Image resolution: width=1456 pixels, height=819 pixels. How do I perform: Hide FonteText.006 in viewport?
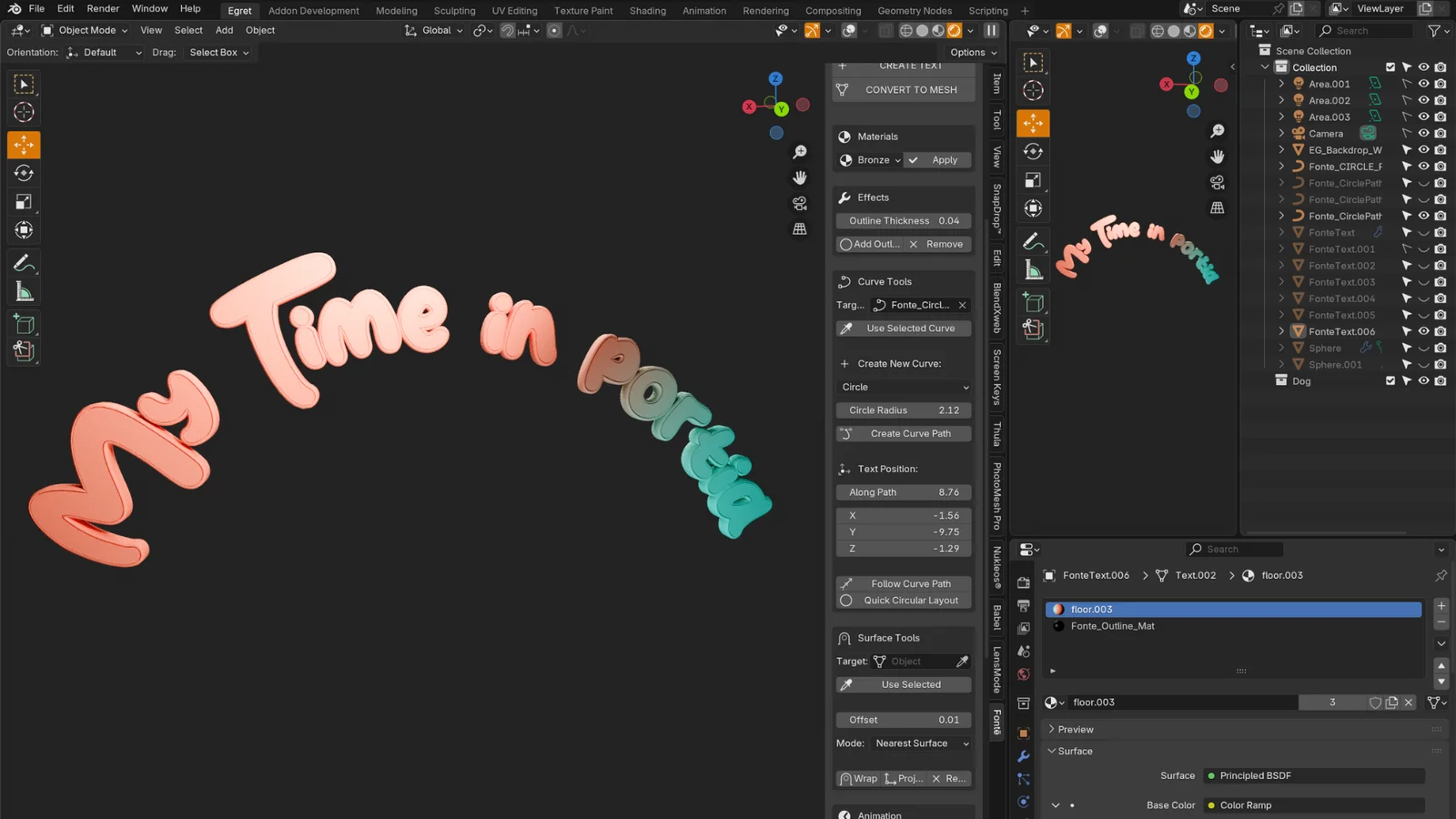pyautogui.click(x=1424, y=331)
